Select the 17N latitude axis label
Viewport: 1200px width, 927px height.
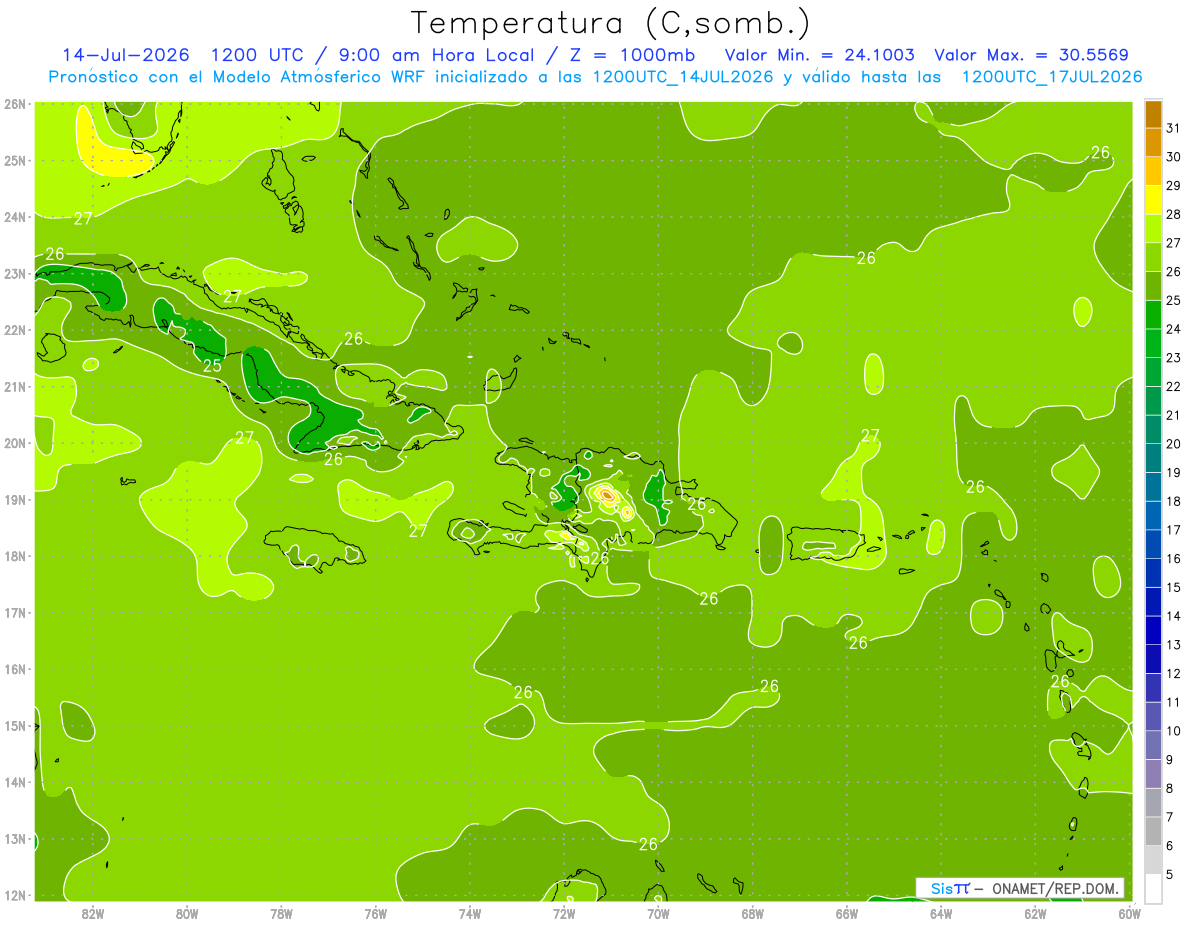pos(15,612)
